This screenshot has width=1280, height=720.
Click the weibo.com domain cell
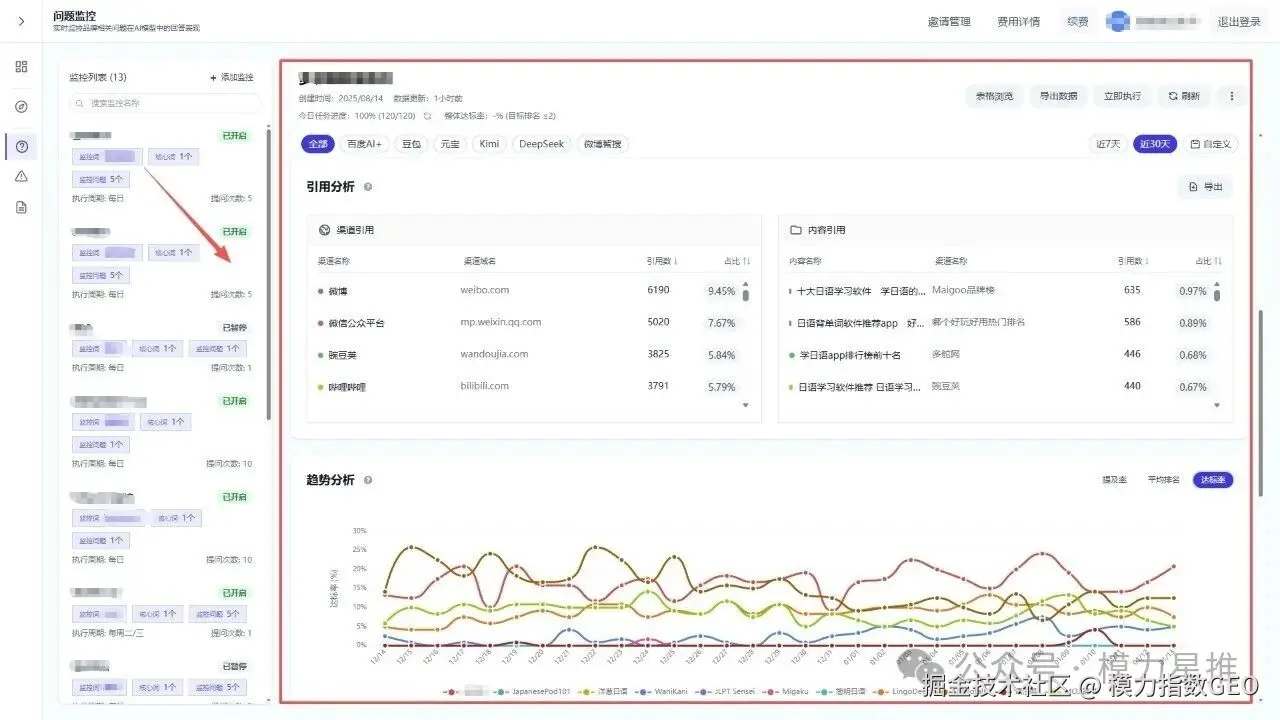click(485, 290)
